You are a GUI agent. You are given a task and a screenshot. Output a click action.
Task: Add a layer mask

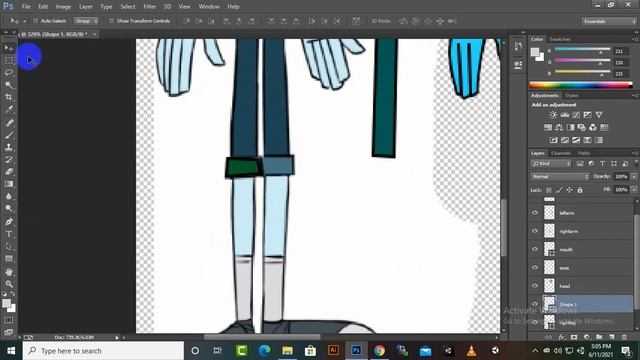click(574, 337)
